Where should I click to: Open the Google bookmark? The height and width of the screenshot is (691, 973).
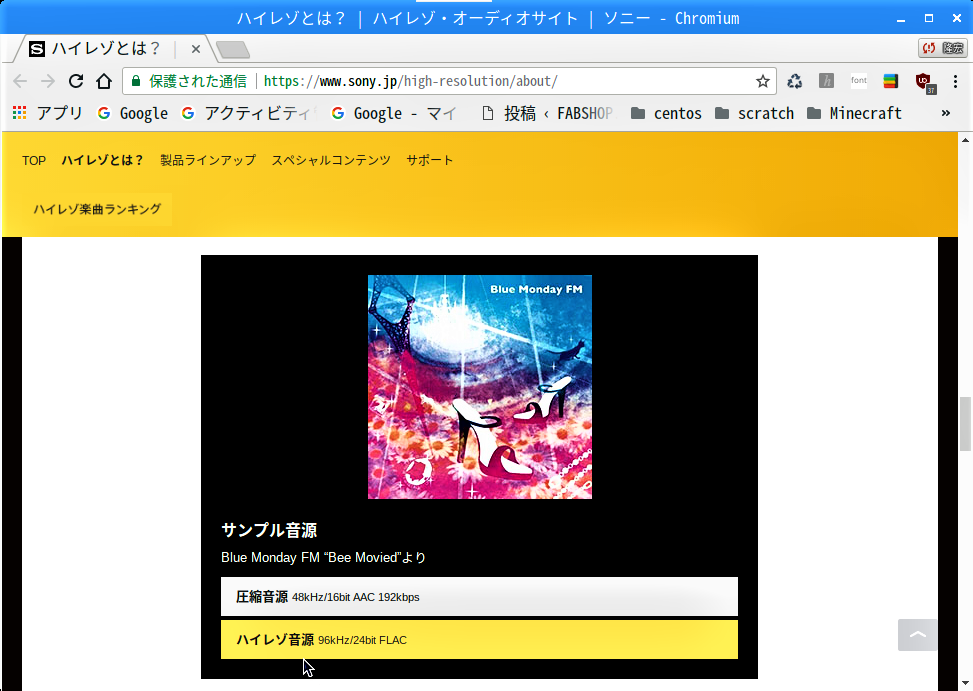tap(133, 114)
